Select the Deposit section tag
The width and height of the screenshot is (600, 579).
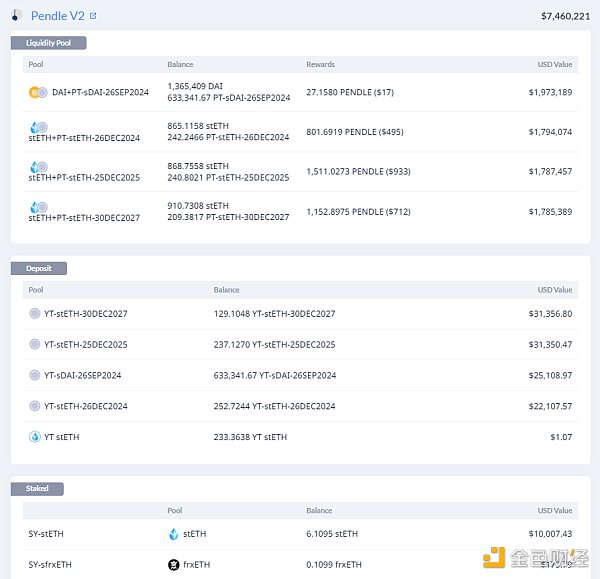(39, 268)
